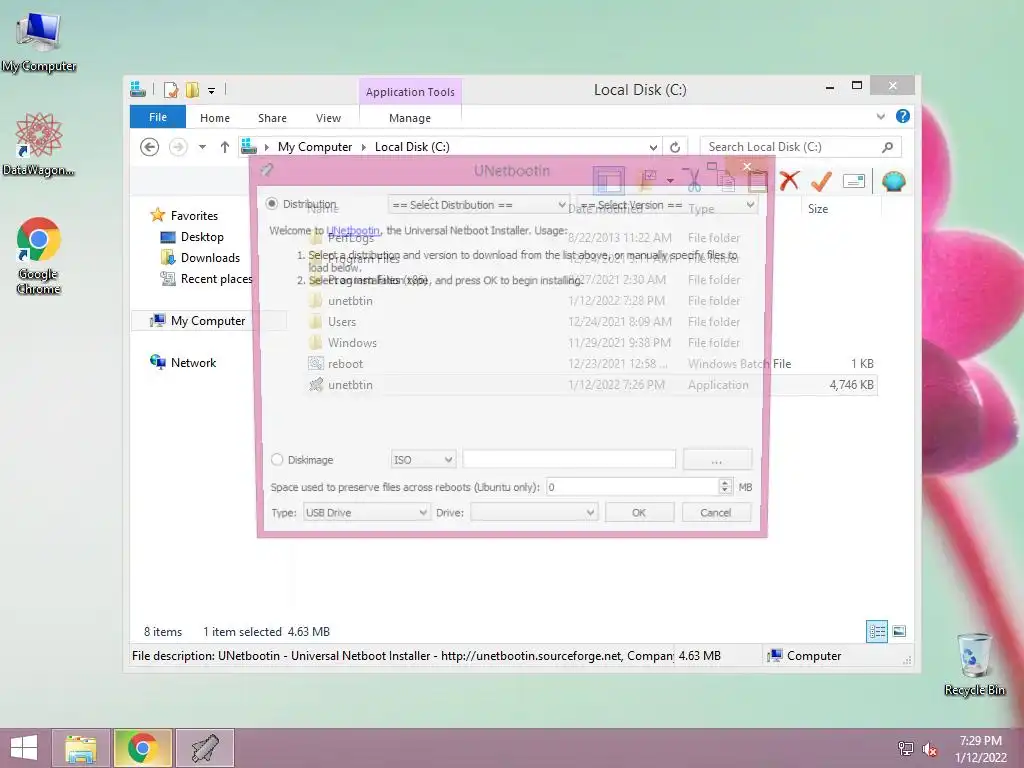Image resolution: width=1024 pixels, height=768 pixels.
Task: Open the File tab in Explorer ribbon
Action: pos(158,118)
